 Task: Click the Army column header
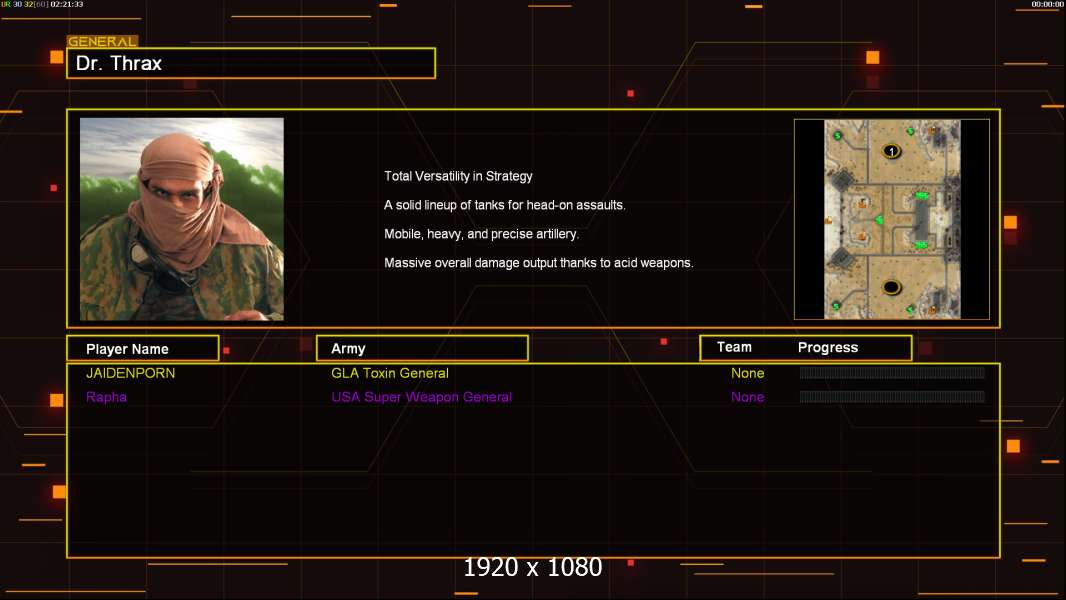point(422,349)
